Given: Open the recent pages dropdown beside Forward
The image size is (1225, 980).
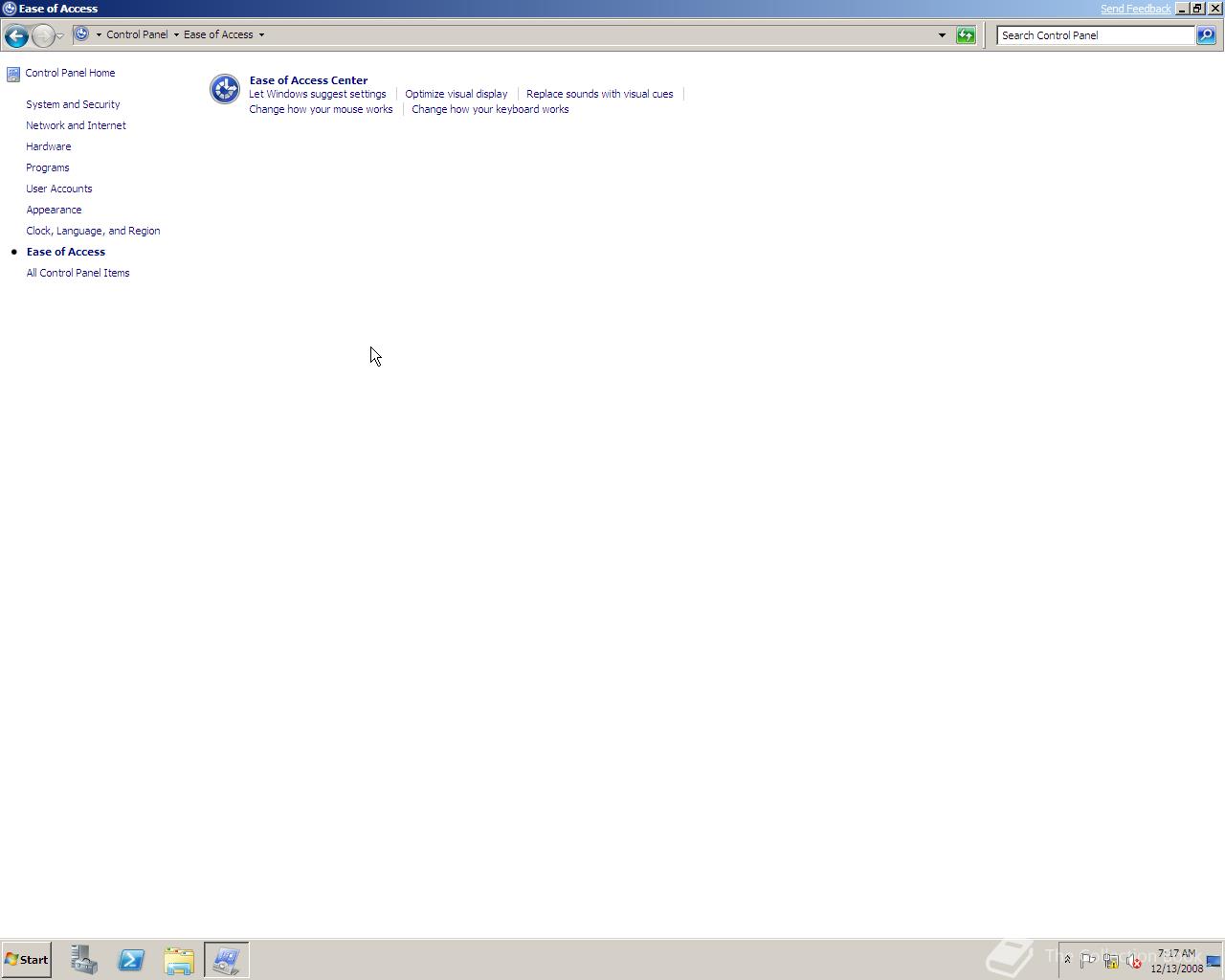Looking at the screenshot, I should (x=60, y=35).
